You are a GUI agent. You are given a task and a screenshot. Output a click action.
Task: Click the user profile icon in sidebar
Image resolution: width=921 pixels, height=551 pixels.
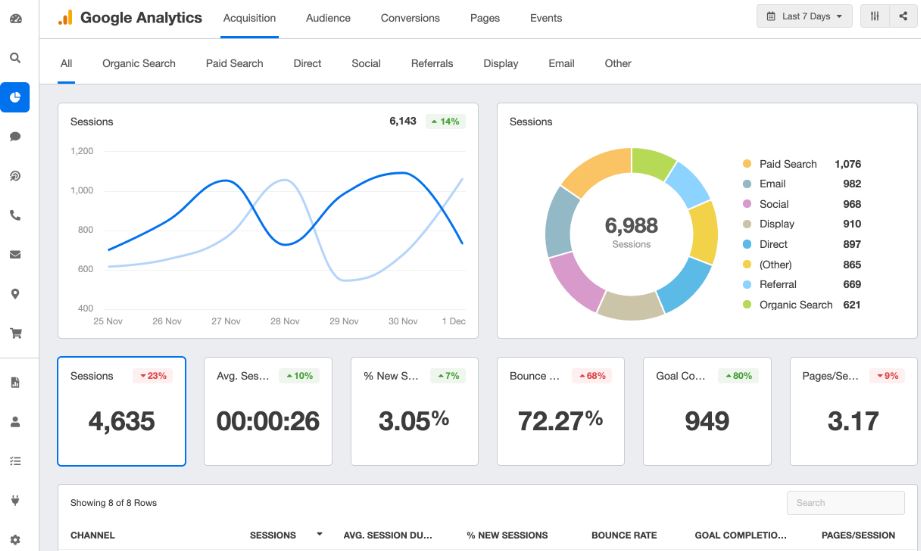point(16,422)
